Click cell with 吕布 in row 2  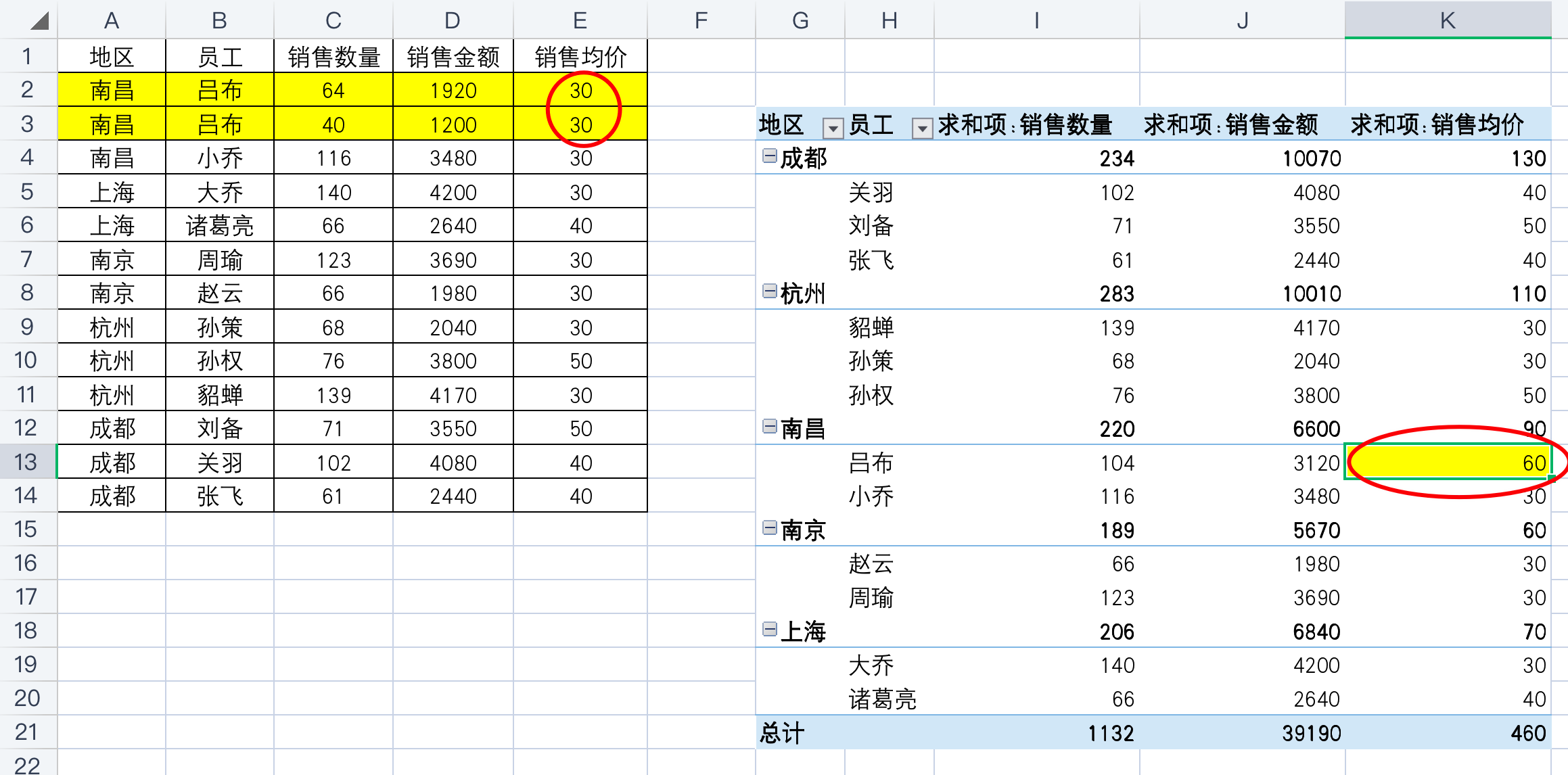tap(219, 90)
